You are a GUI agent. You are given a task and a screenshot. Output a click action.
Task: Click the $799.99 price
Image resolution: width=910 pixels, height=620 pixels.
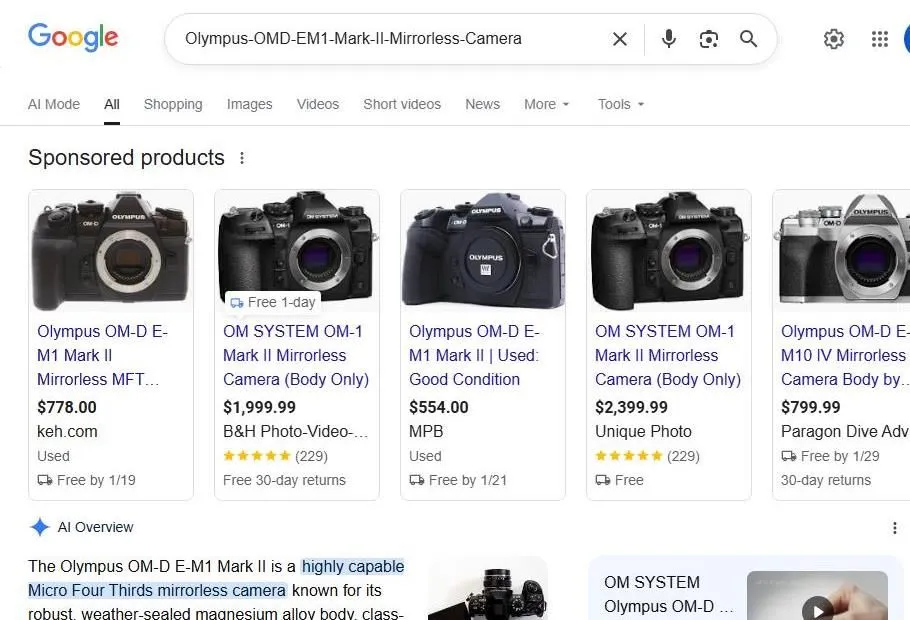pos(811,408)
